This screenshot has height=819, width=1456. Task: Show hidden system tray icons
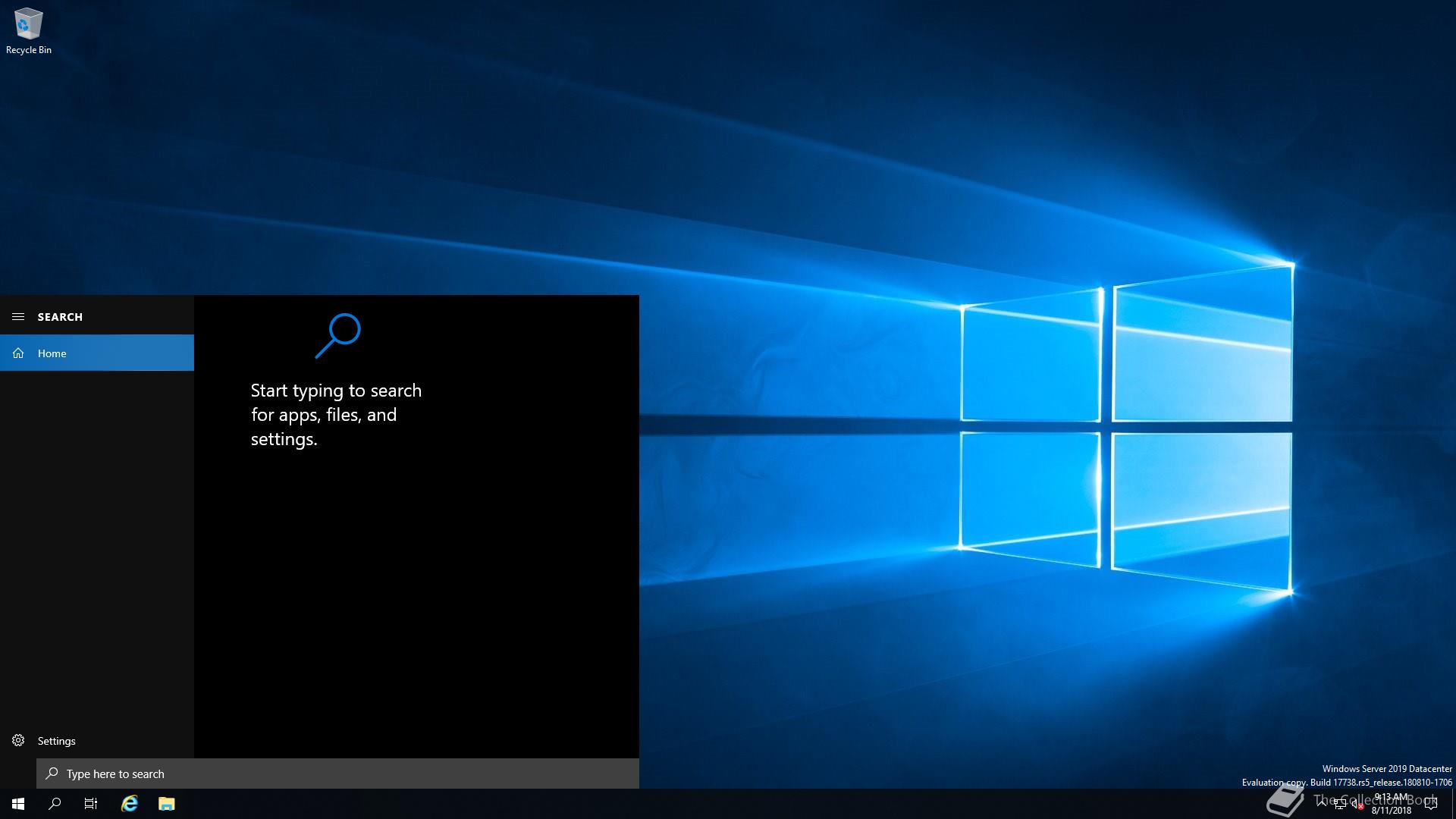[x=1322, y=804]
